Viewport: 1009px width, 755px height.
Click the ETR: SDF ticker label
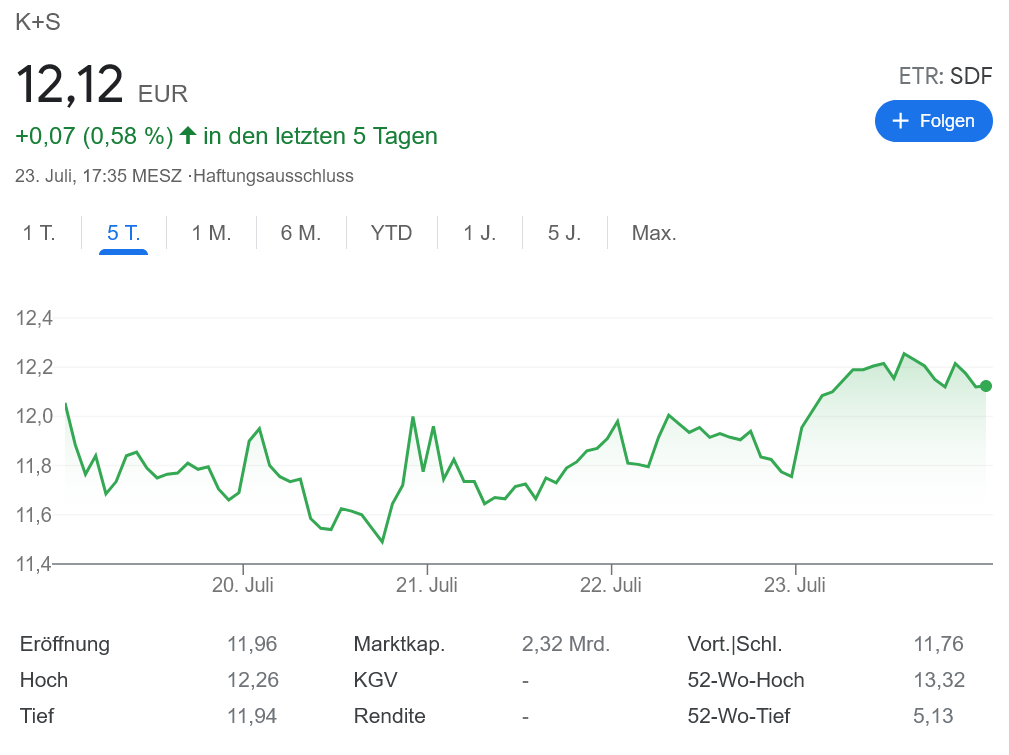[945, 76]
